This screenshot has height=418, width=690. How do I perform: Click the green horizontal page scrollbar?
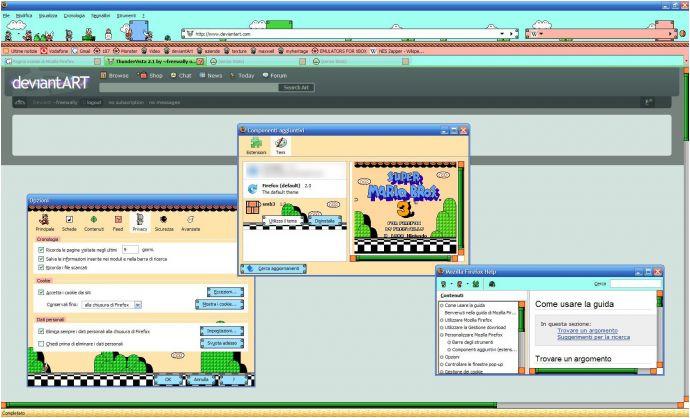coord(251,405)
